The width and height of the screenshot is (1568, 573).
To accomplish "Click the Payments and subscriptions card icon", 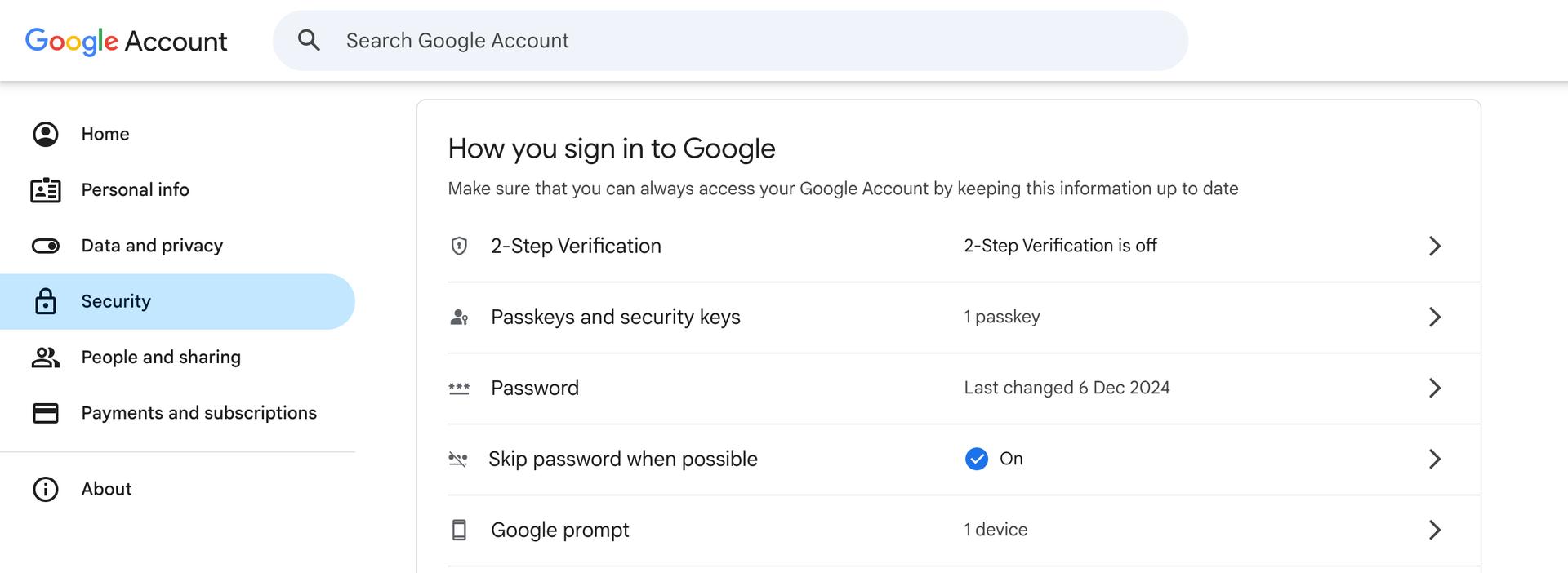I will pyautogui.click(x=45, y=413).
